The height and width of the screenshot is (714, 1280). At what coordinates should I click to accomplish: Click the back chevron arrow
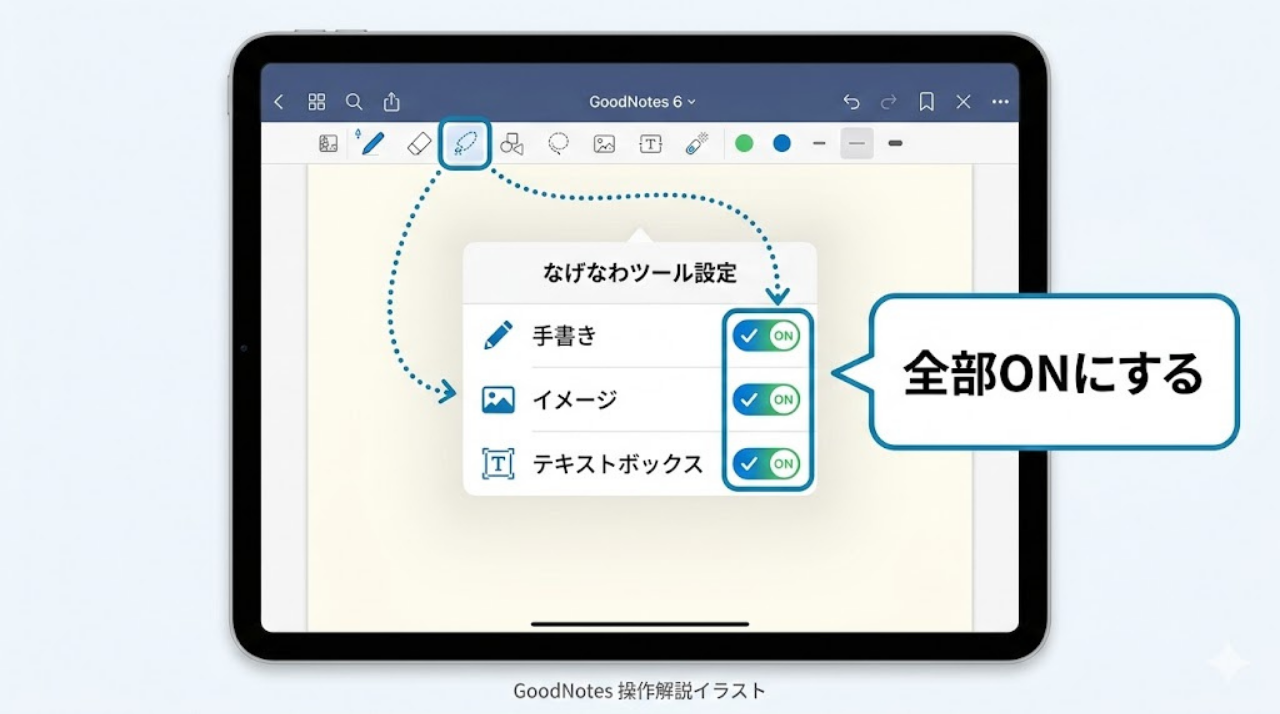[278, 101]
